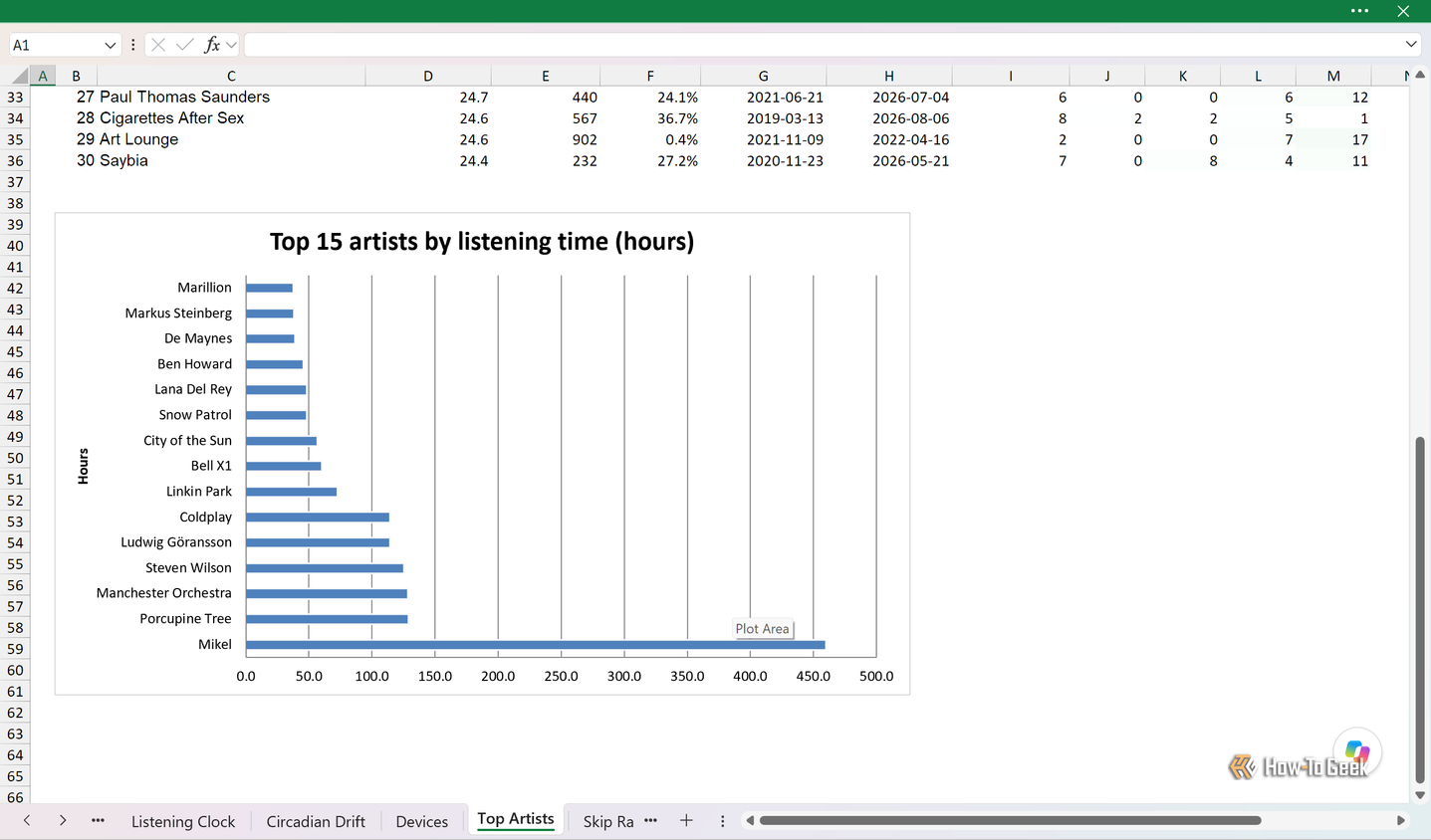Click the 250.0 horizontal axis label
The width and height of the screenshot is (1431, 840).
click(x=561, y=676)
